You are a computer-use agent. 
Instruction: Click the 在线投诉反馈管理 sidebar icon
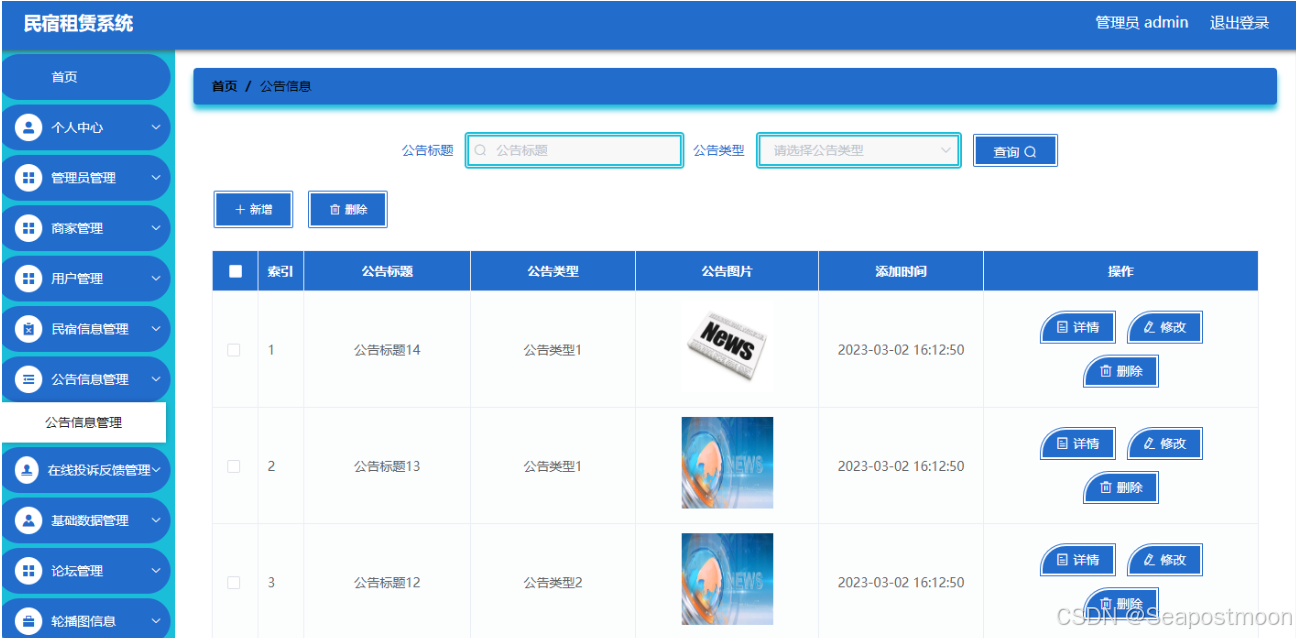26,469
